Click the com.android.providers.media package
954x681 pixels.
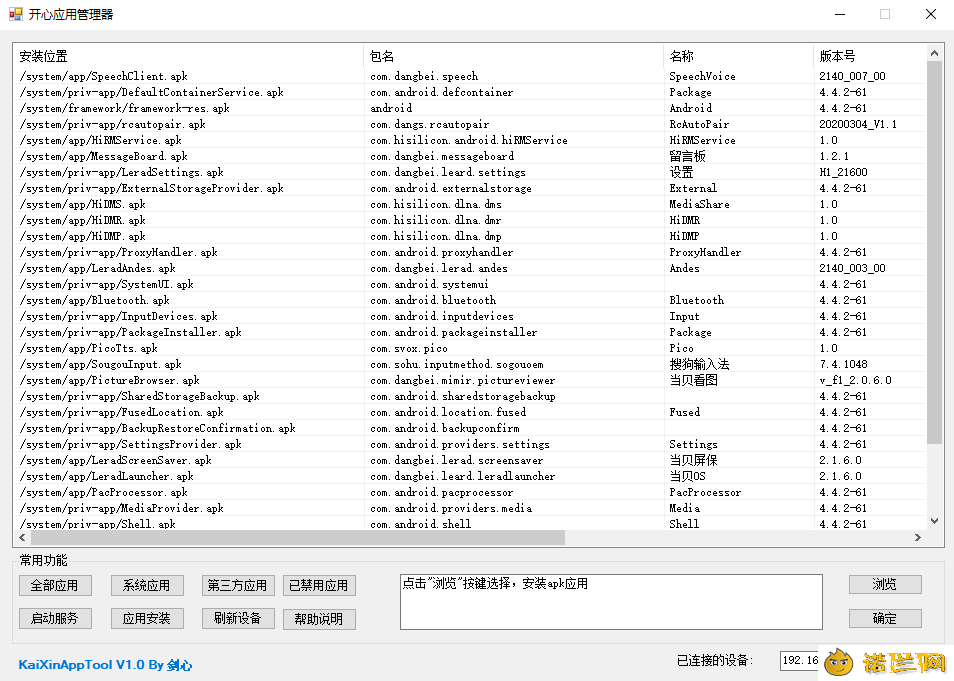tap(451, 508)
